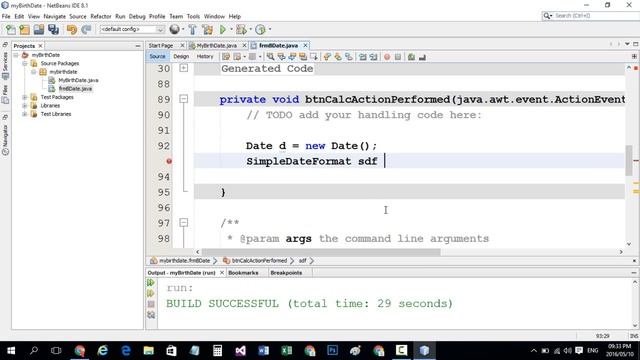Screen dimensions: 640x360
Task: Open the Navigator side panel
Action: pyautogui.click(x=5, y=139)
